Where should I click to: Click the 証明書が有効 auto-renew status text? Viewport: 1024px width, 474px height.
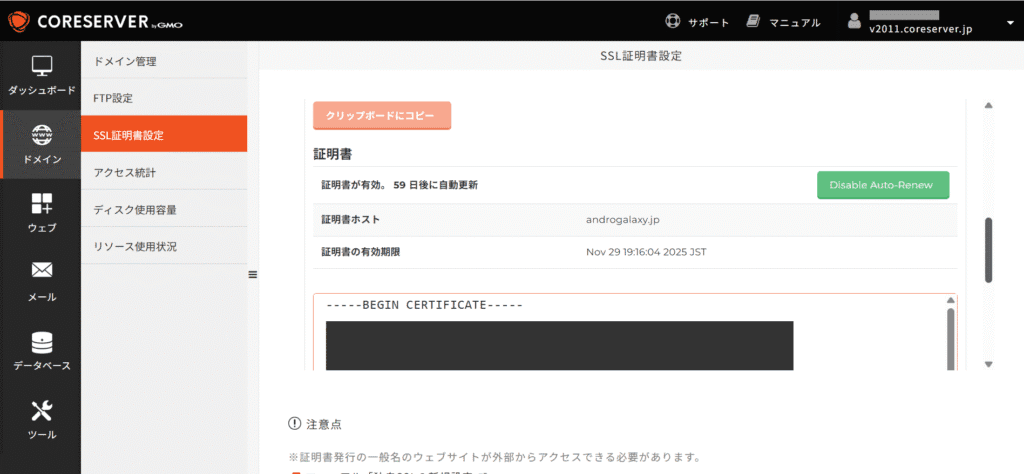(400, 185)
